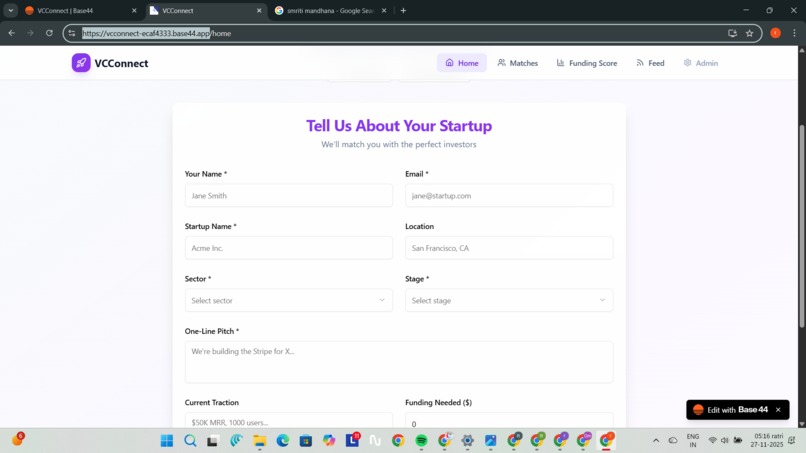Viewport: 806px width, 453px height.
Task: Close the smriti mandhana Google Search tab
Action: tap(383, 10)
